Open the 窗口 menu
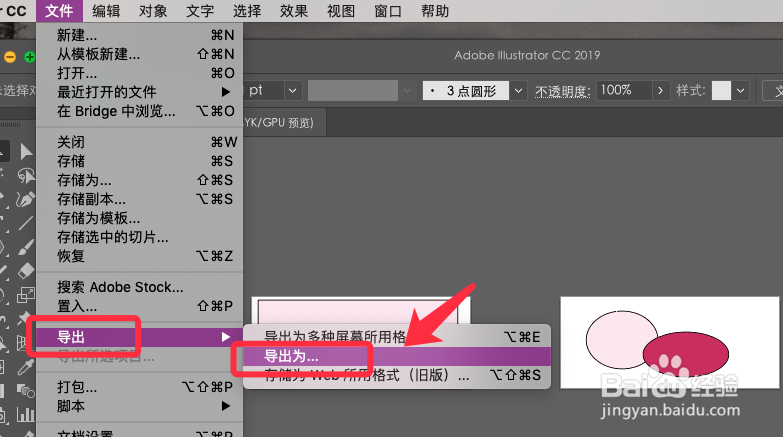The height and width of the screenshot is (437, 783). pos(388,11)
